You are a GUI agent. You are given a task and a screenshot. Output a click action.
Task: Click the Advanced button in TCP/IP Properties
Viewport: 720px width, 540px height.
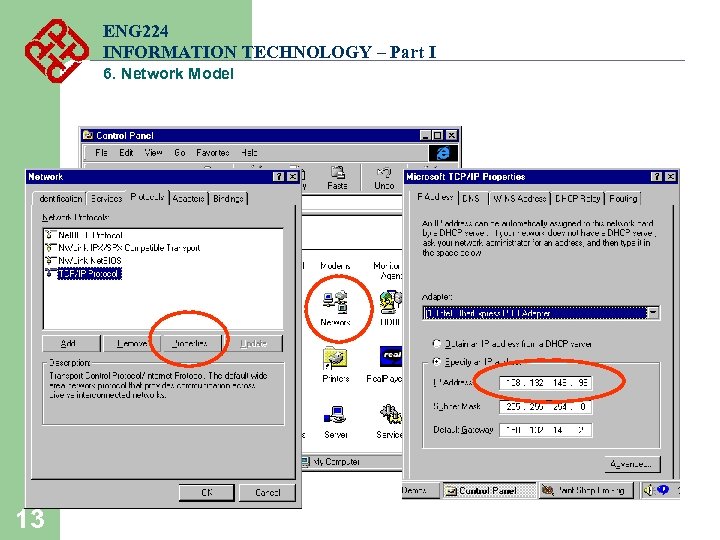pyautogui.click(x=632, y=464)
